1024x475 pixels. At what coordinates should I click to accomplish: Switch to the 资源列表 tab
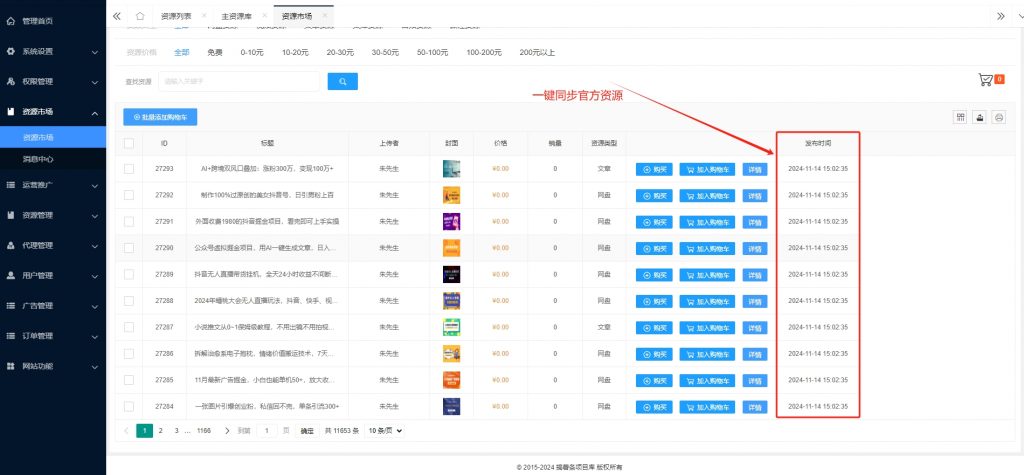coord(174,16)
